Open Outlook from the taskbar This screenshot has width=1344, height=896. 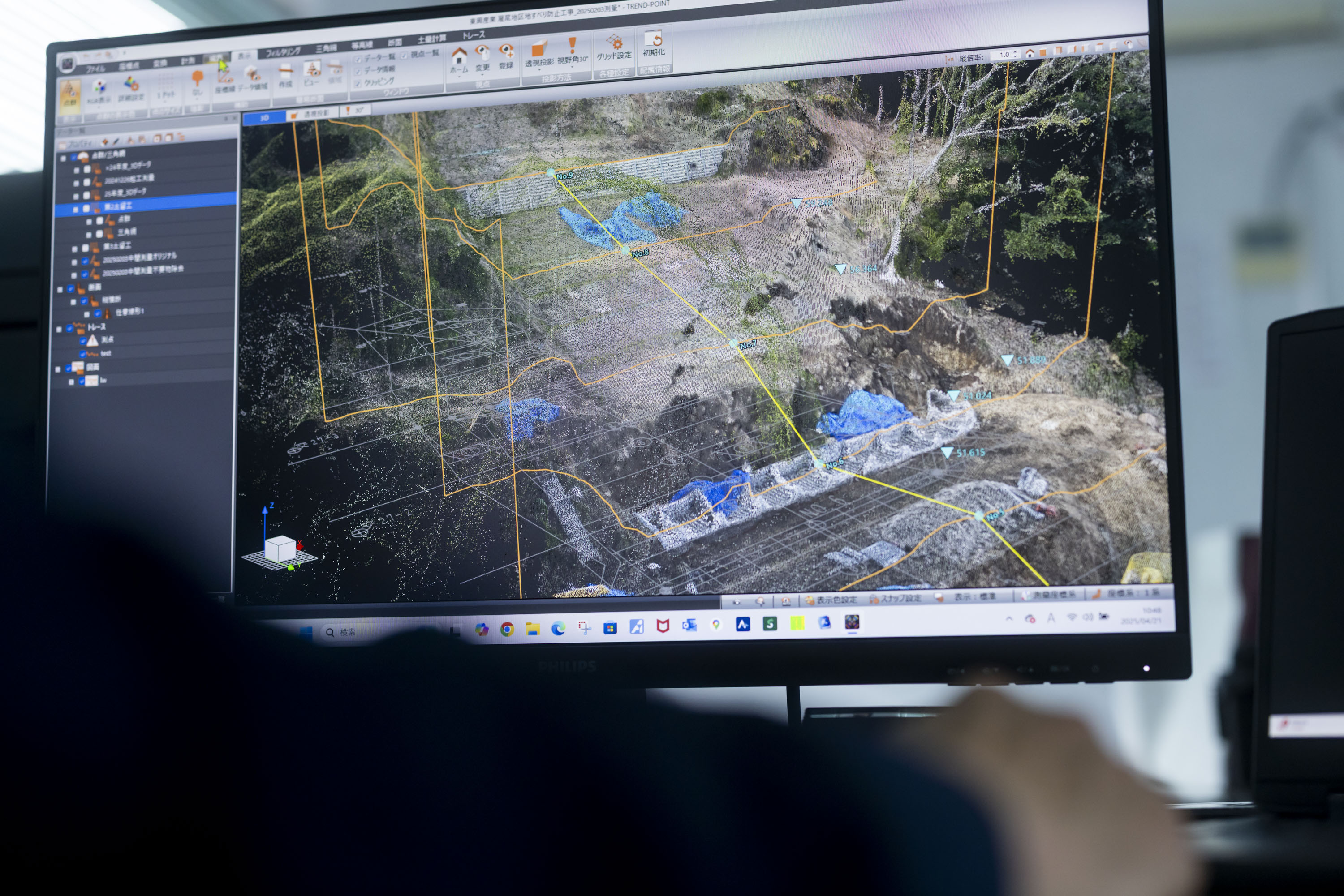[x=689, y=626]
